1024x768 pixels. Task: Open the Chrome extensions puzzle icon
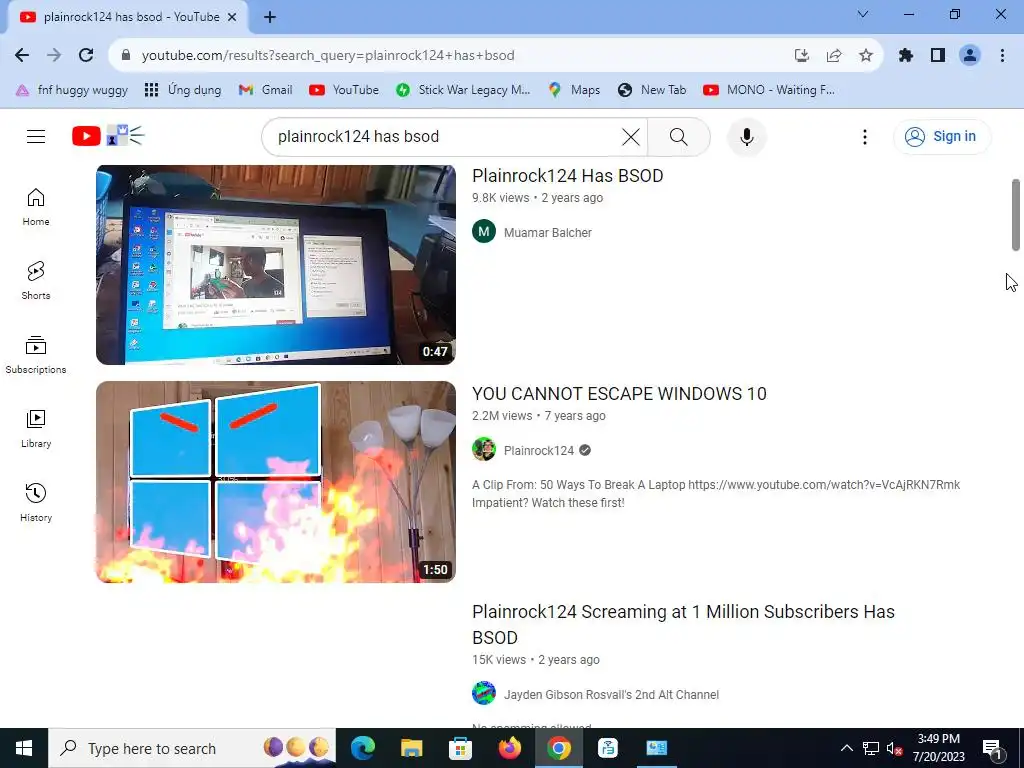tap(906, 56)
